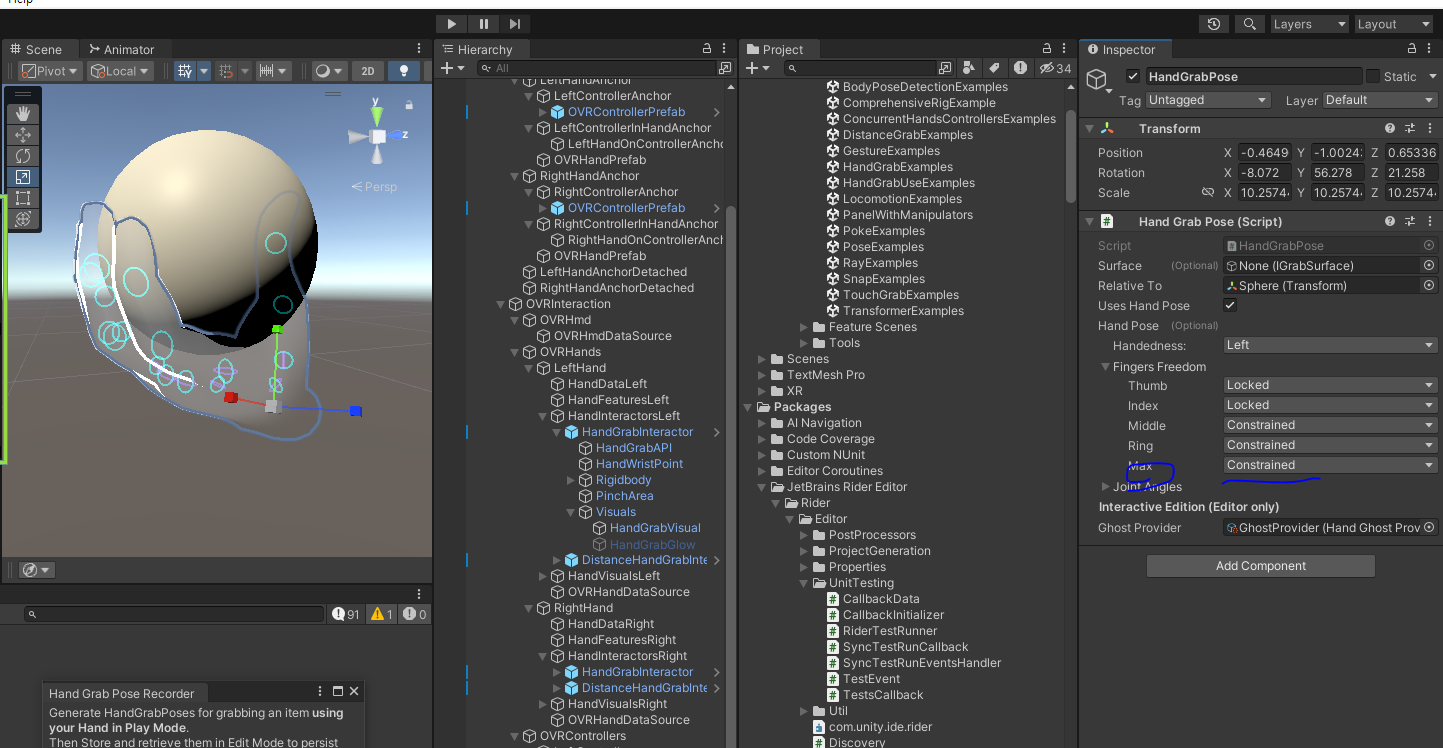Lock the Hierarchy panel
1443x748 pixels.
[x=705, y=49]
